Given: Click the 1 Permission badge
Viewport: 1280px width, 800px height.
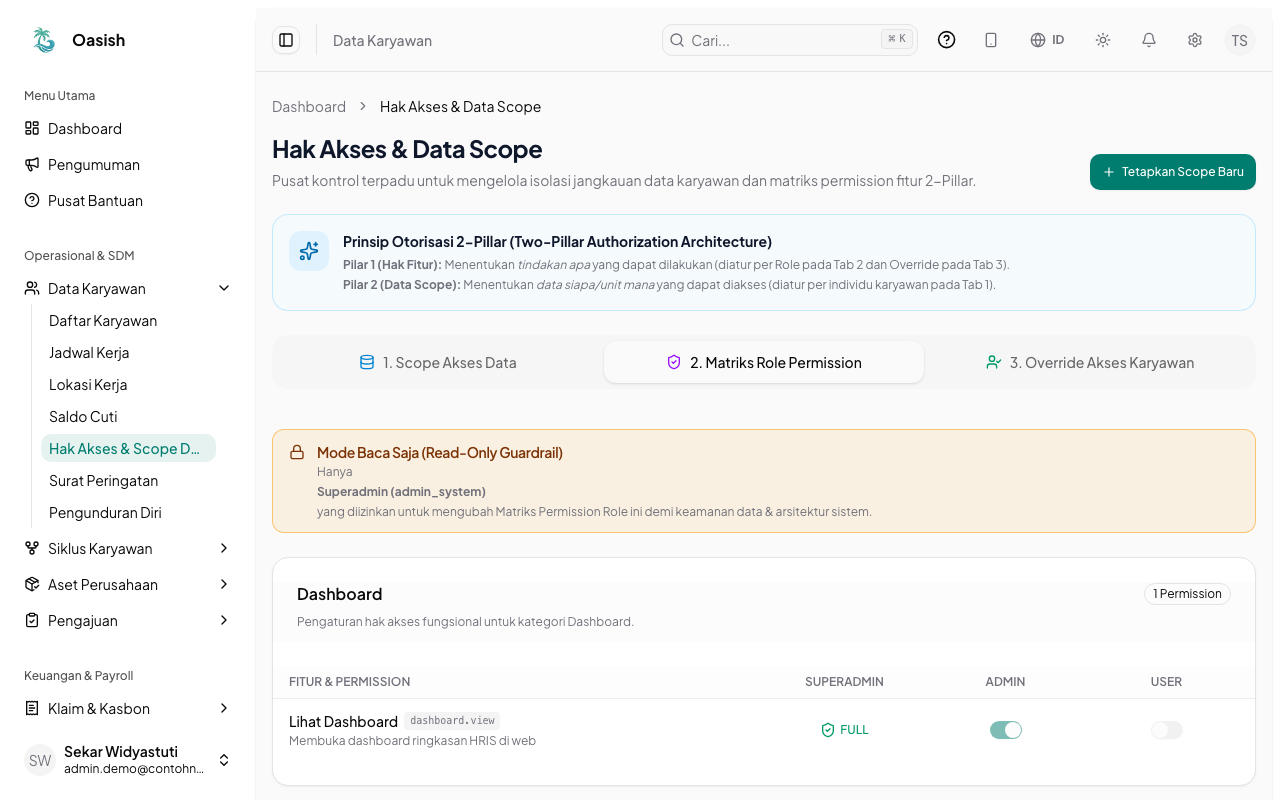Looking at the screenshot, I should [x=1188, y=594].
